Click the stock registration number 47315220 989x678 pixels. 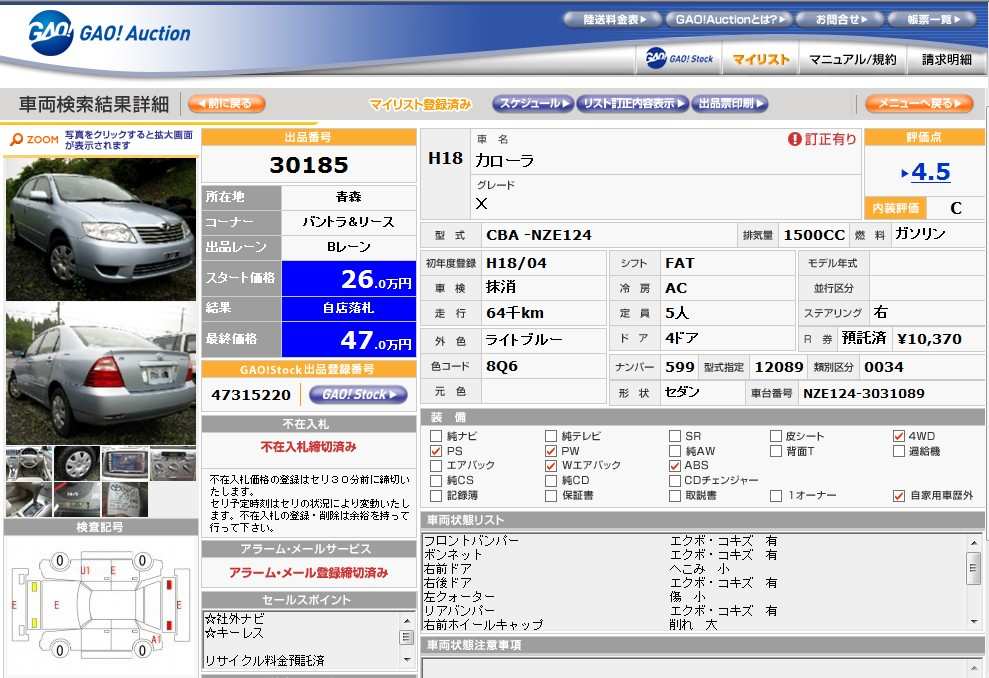[x=251, y=395]
